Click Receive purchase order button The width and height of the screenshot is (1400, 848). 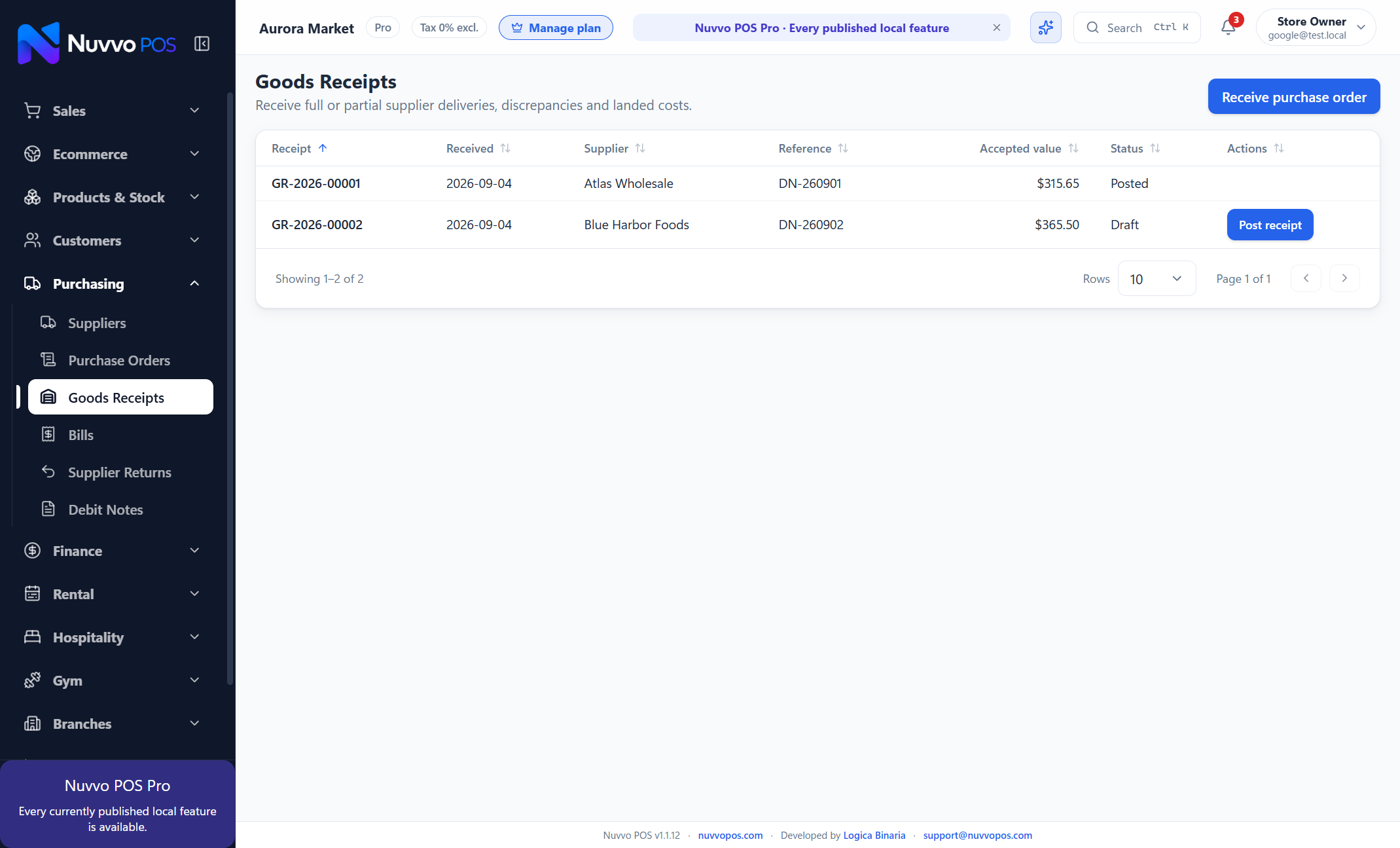pyautogui.click(x=1294, y=97)
